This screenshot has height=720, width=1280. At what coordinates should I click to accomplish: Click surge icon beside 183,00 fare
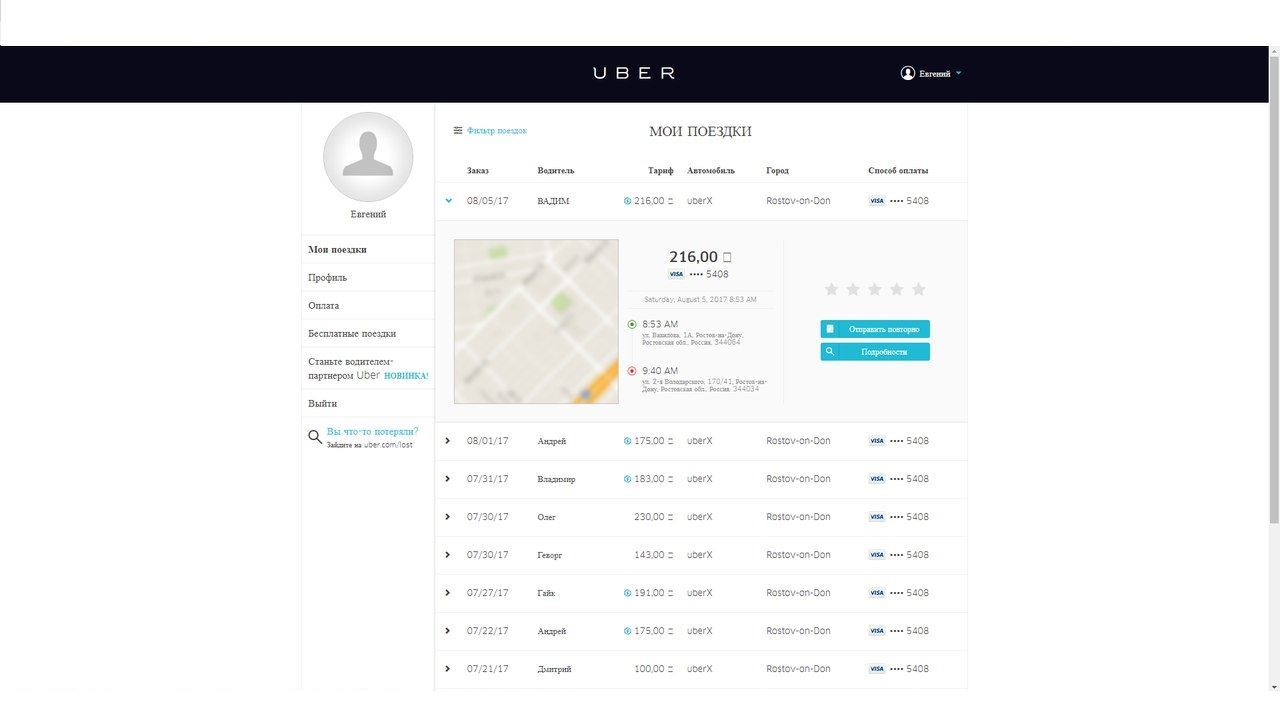627,479
